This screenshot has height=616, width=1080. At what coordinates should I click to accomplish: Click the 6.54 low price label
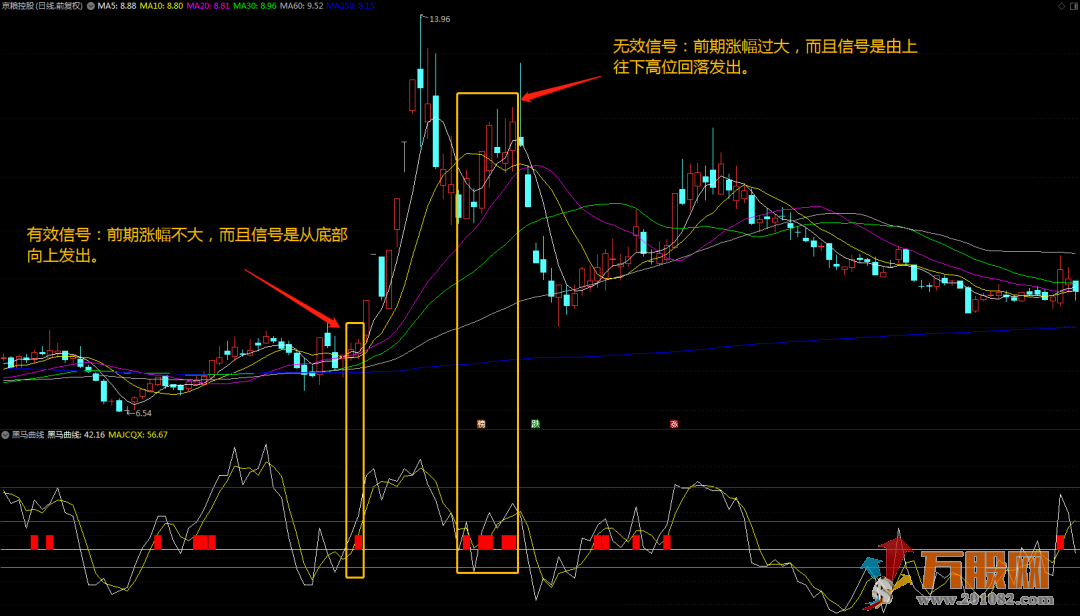[143, 413]
